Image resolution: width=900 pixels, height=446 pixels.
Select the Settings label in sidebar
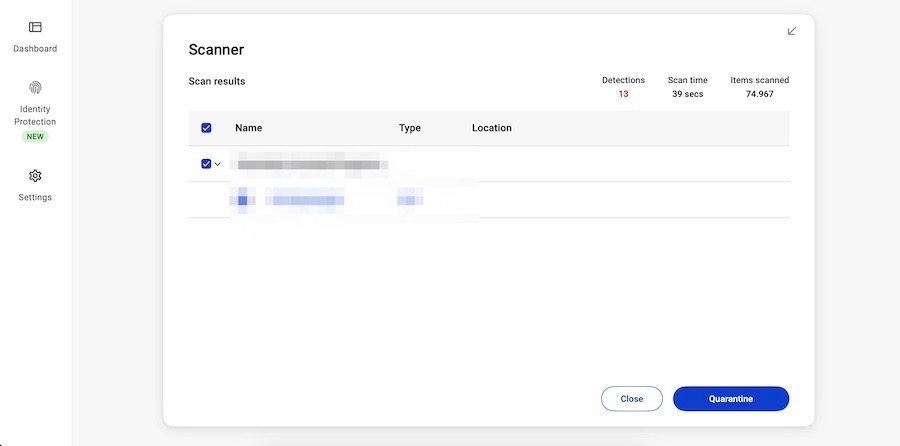35,197
